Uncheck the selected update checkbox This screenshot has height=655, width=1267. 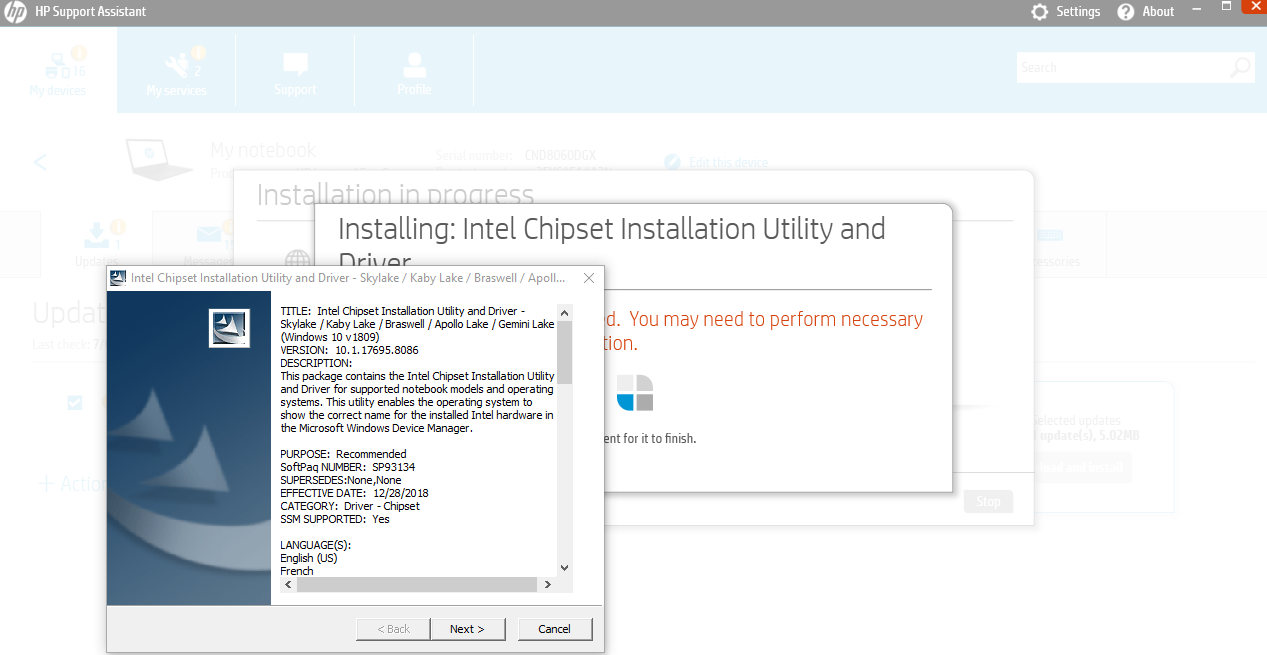point(75,402)
